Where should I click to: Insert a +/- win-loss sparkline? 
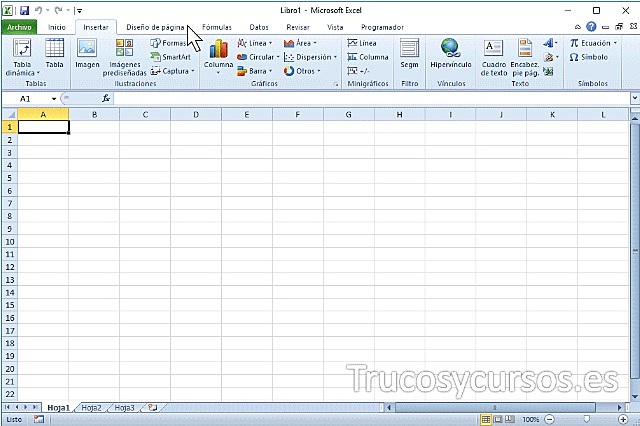[358, 71]
